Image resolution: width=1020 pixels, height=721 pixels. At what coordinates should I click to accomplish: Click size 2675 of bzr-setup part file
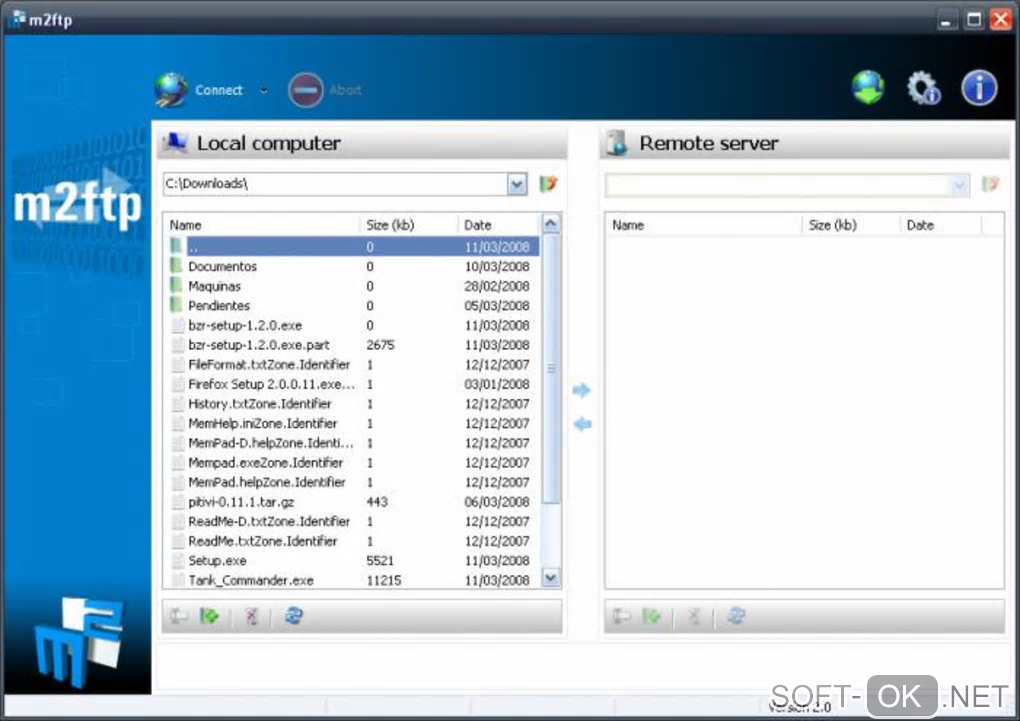(380, 345)
